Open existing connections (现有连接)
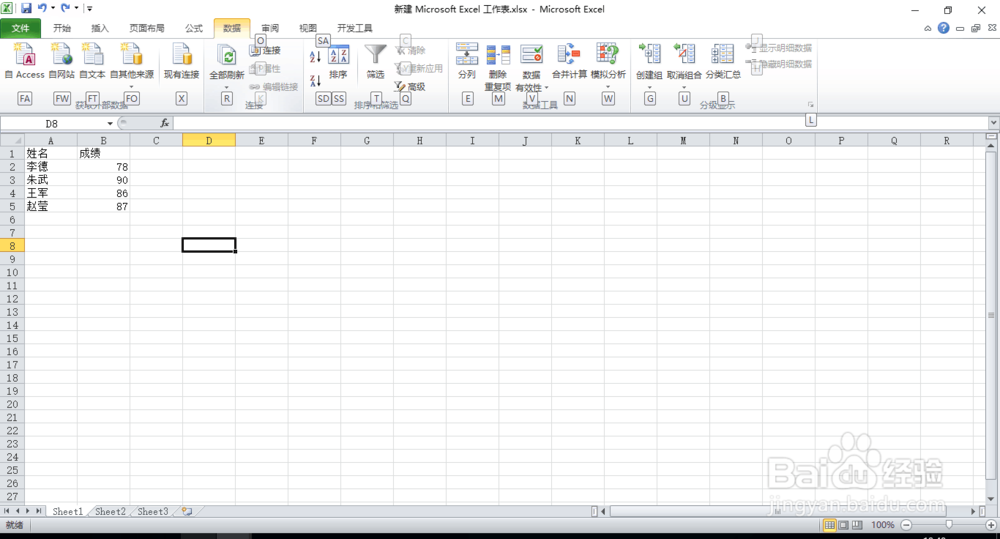 [182, 61]
